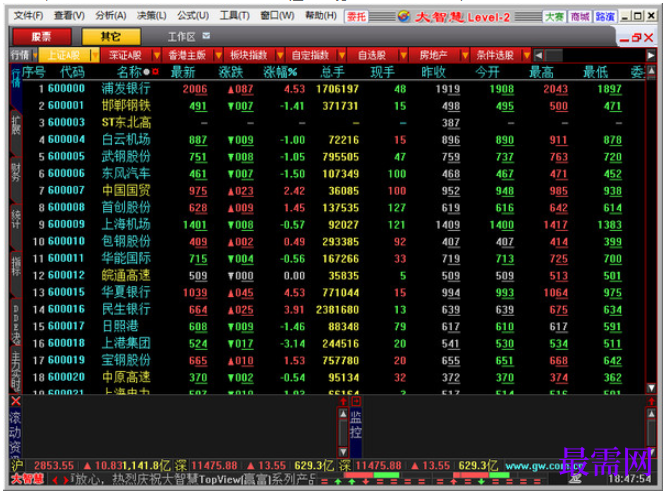Screen dimensions: 671x493
Task: Open the 工具(T) menu
Action: tap(235, 16)
